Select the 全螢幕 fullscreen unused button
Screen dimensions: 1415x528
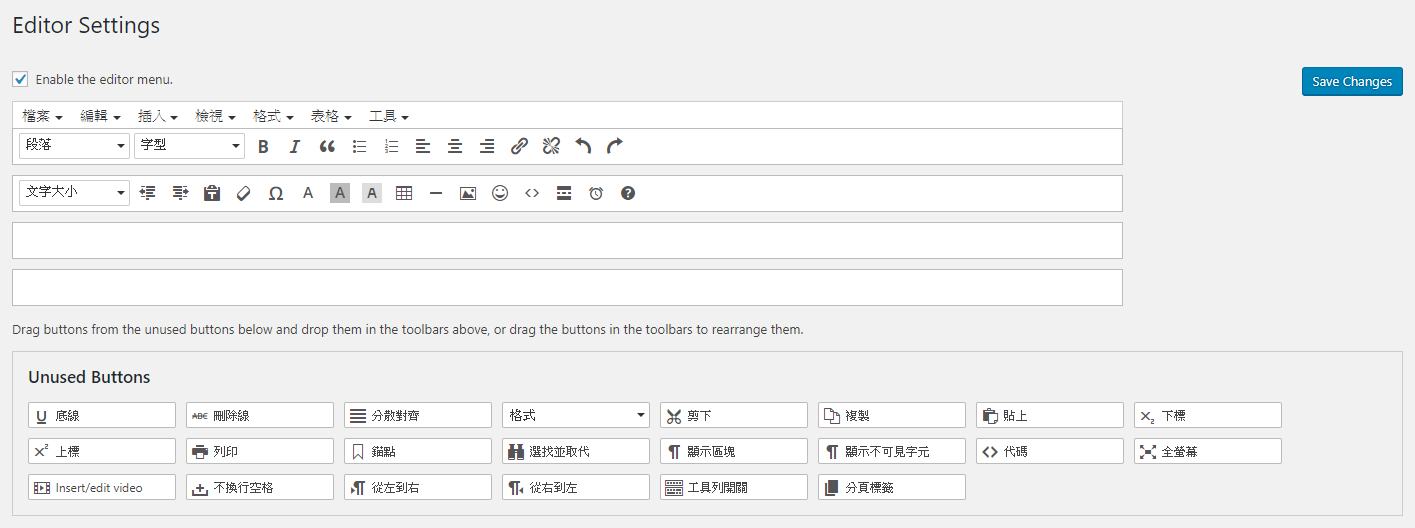pyautogui.click(x=1208, y=451)
